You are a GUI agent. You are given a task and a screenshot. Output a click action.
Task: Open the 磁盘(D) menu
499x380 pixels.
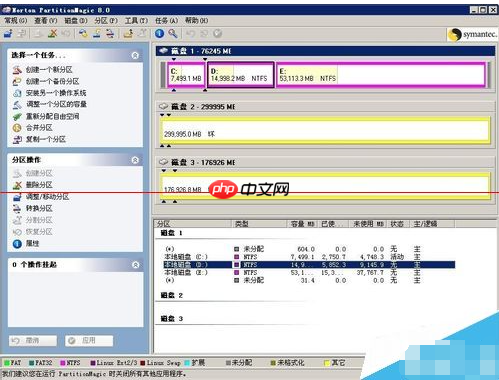pos(76,21)
